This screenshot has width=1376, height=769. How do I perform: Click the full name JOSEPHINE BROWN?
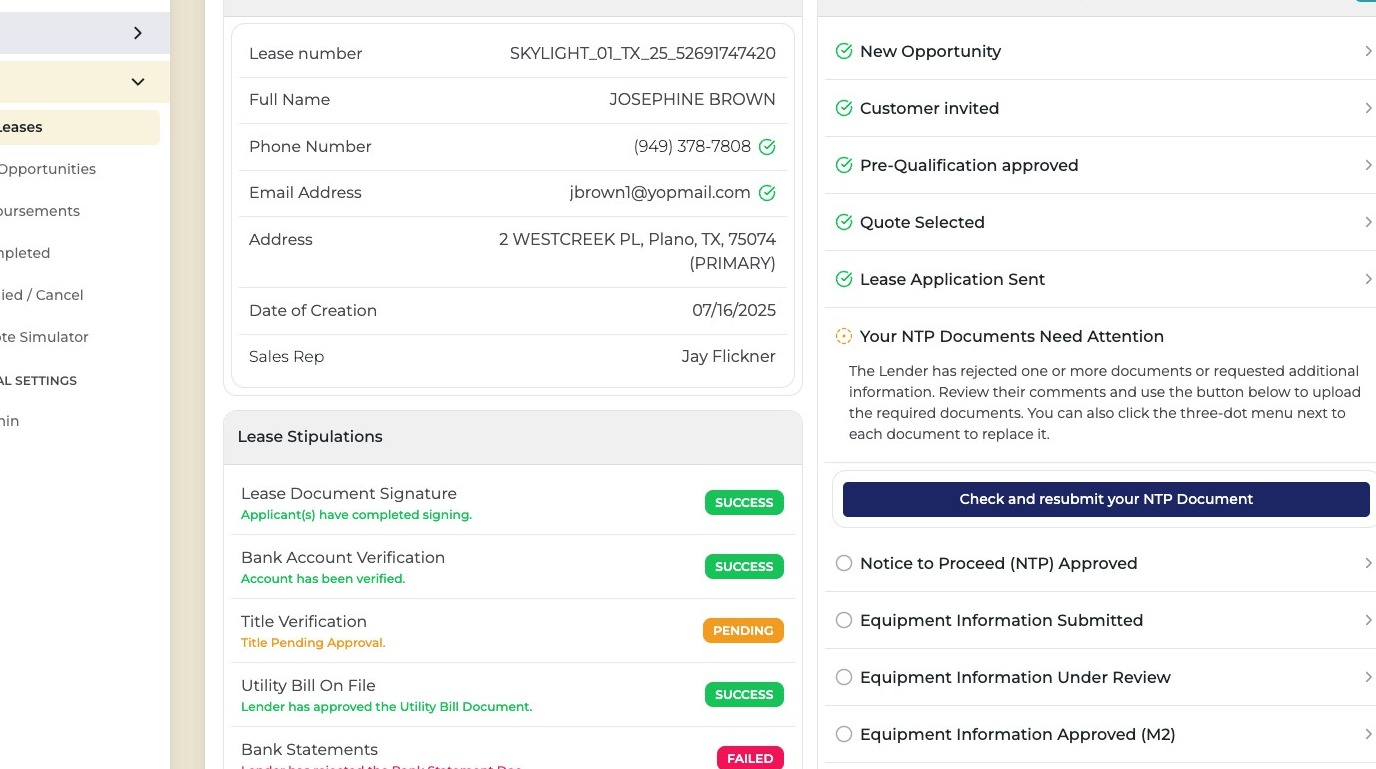tap(692, 100)
